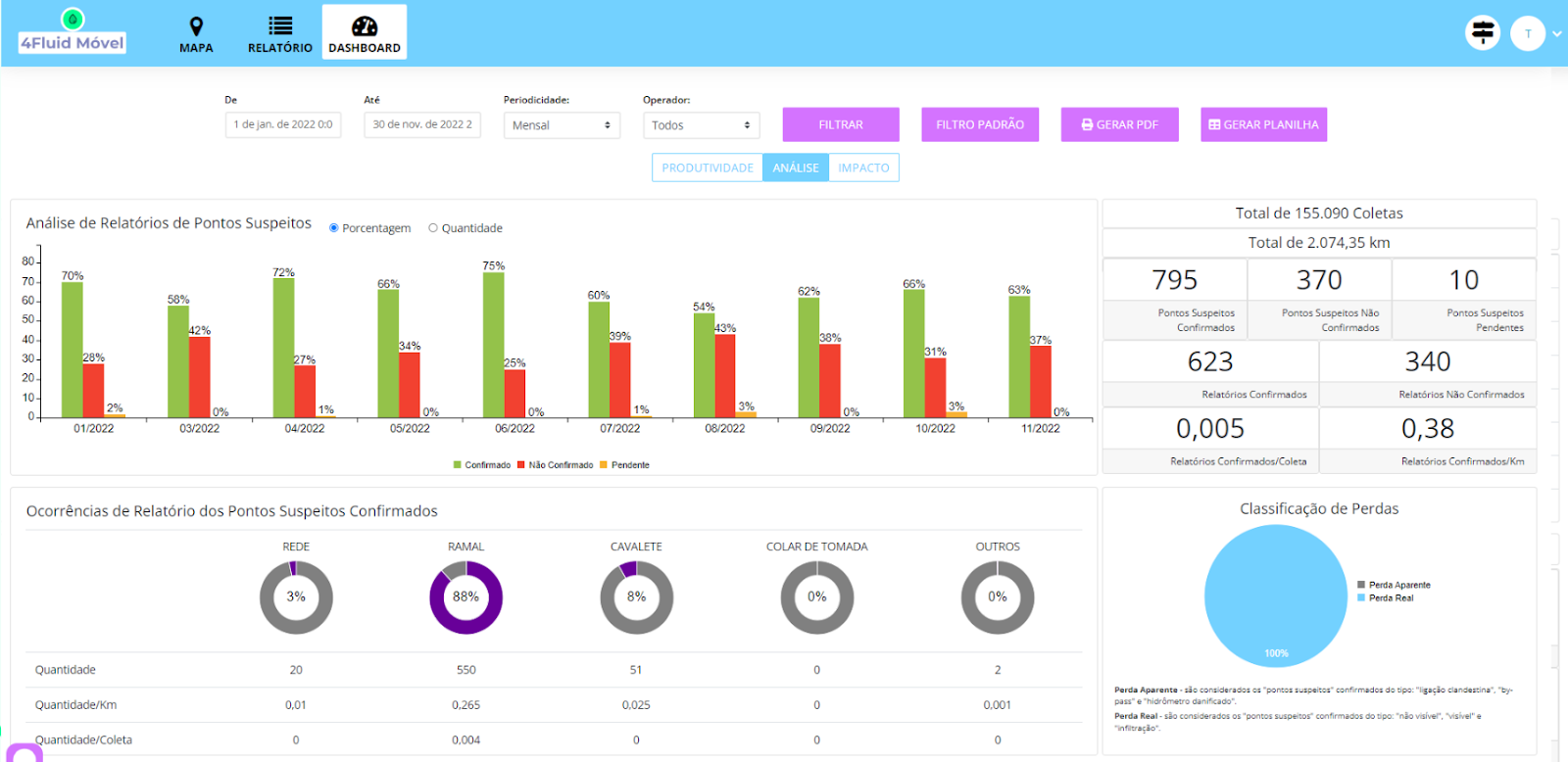Image resolution: width=1568 pixels, height=762 pixels.
Task: Click the De start date field
Action: [x=283, y=124]
